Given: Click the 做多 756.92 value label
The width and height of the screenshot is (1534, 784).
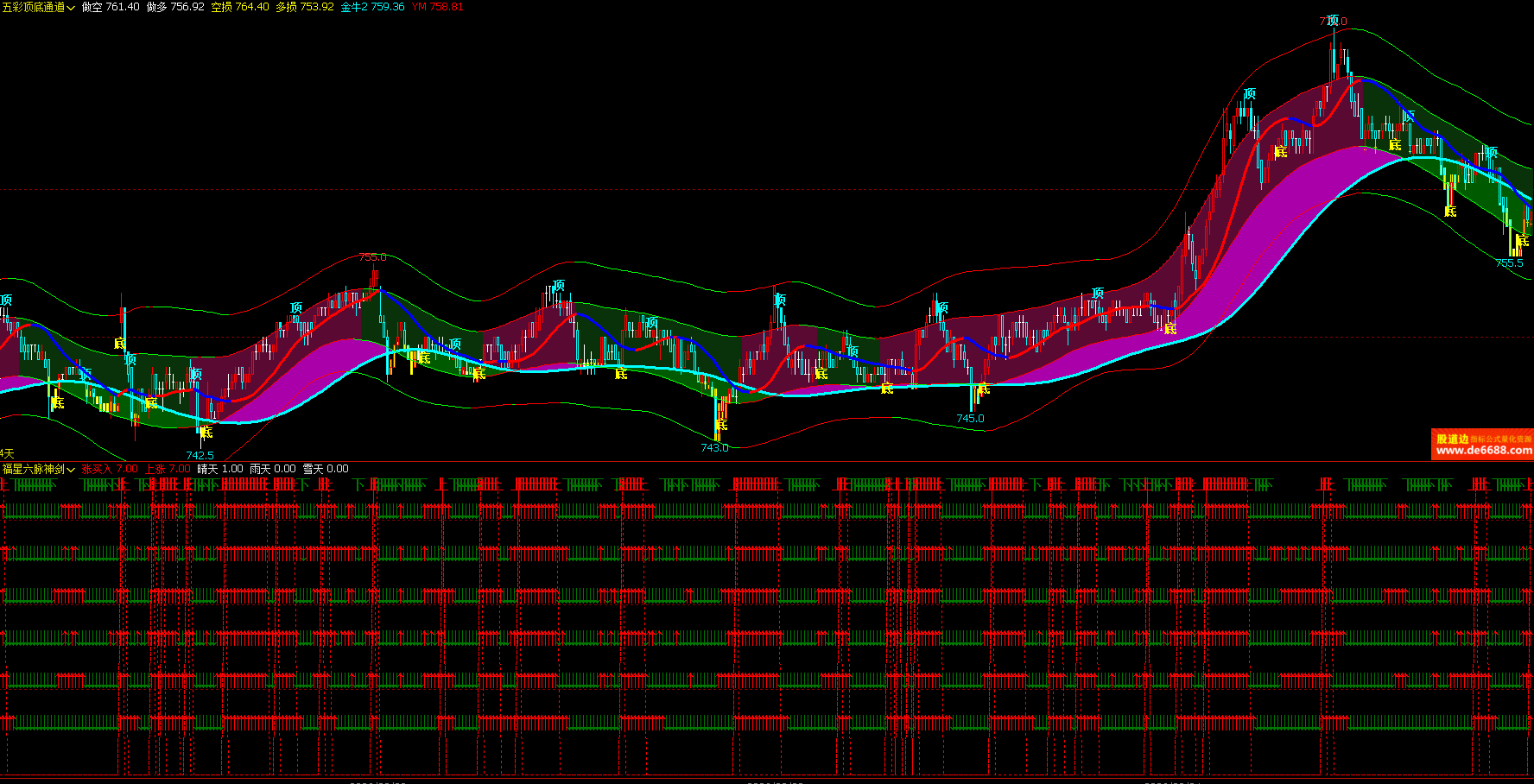Looking at the screenshot, I should 175,7.
